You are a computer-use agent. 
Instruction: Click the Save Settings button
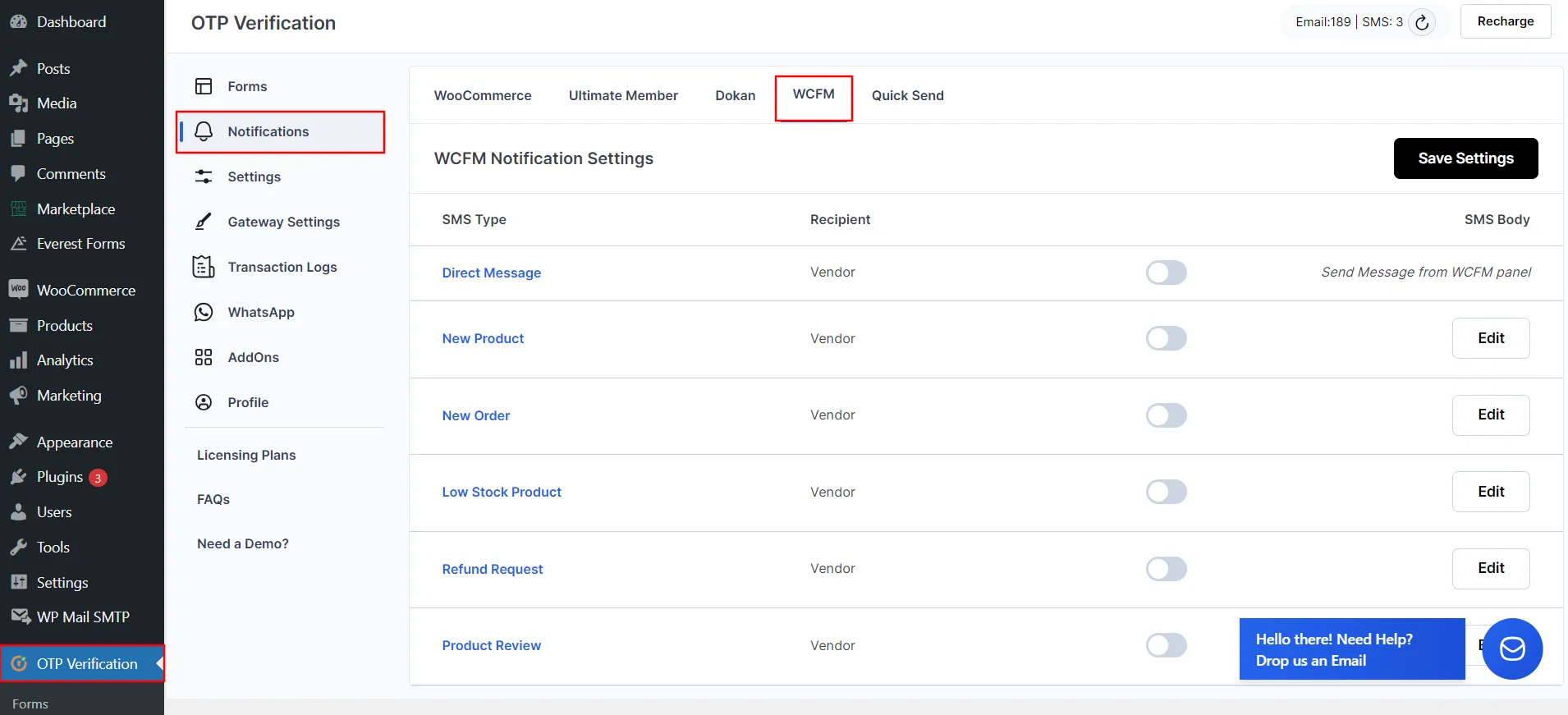[1465, 158]
